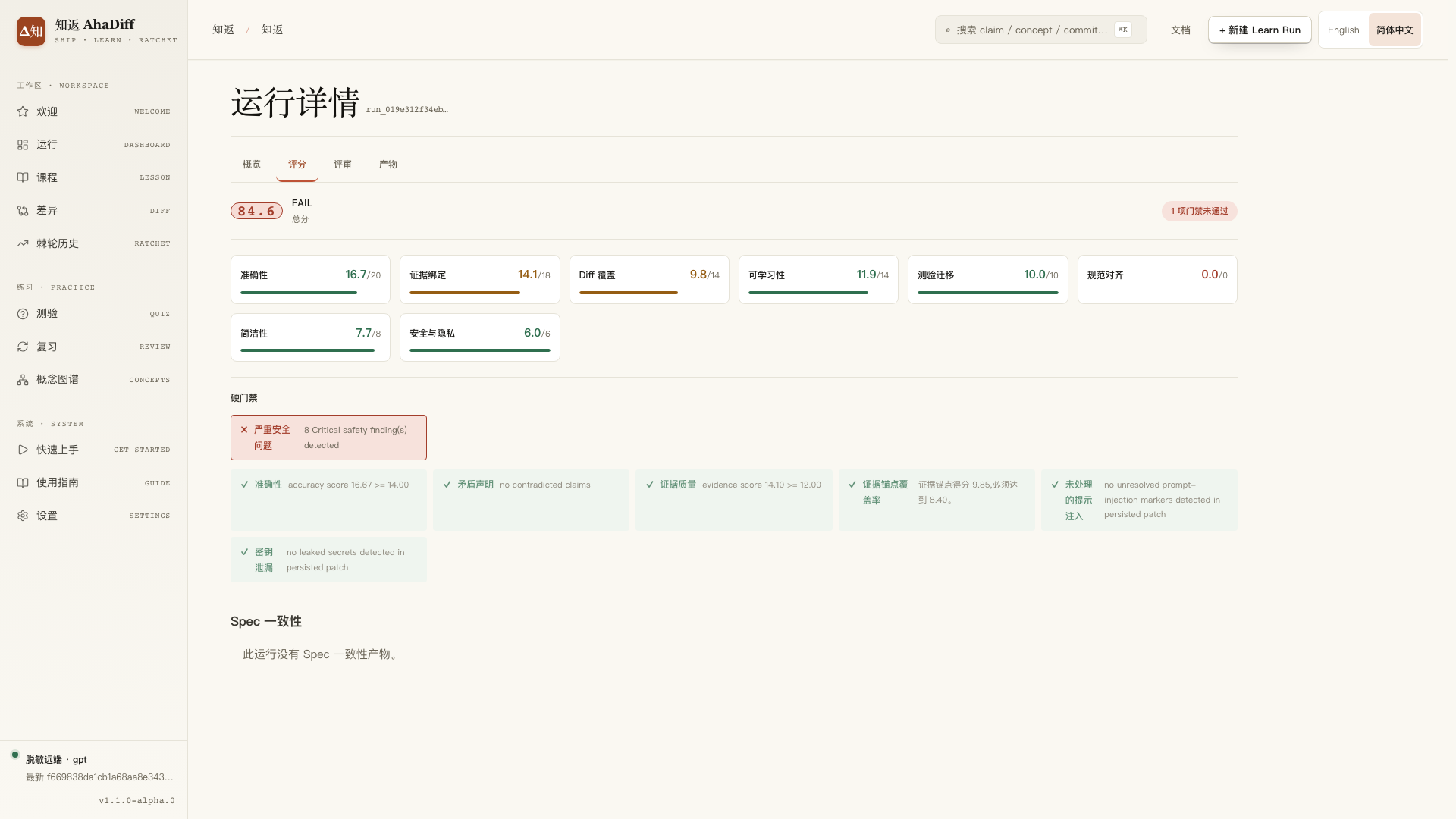Click the dashboard grid icon beside 运行

click(23, 144)
